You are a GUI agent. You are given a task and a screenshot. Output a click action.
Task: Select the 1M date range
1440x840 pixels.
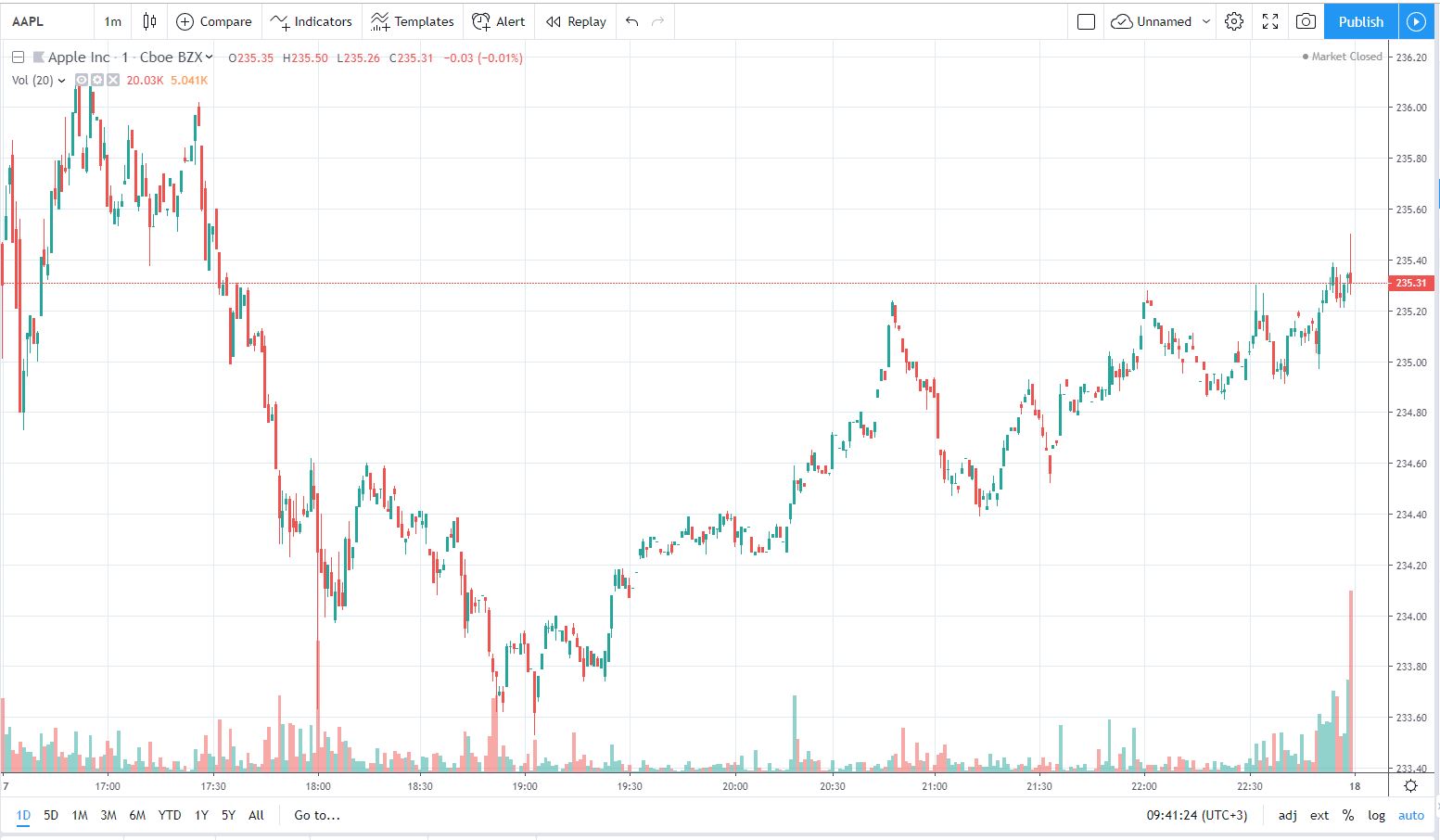pyautogui.click(x=80, y=815)
